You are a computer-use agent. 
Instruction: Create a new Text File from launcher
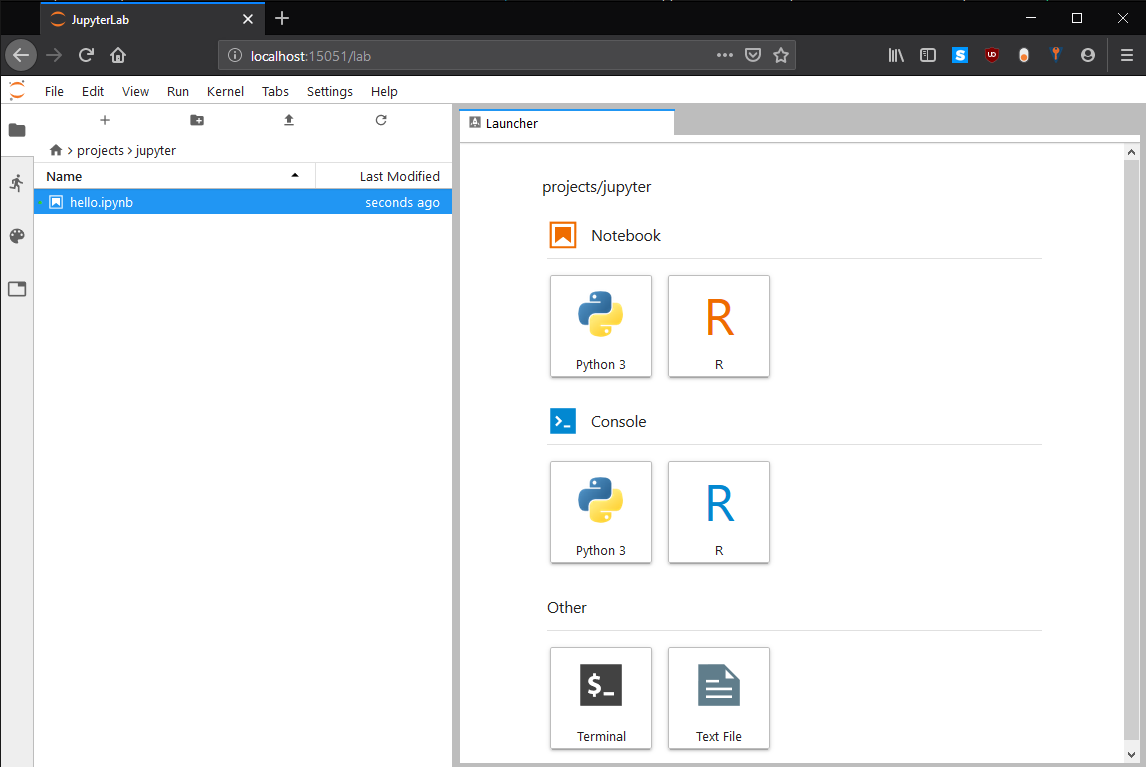coord(719,698)
